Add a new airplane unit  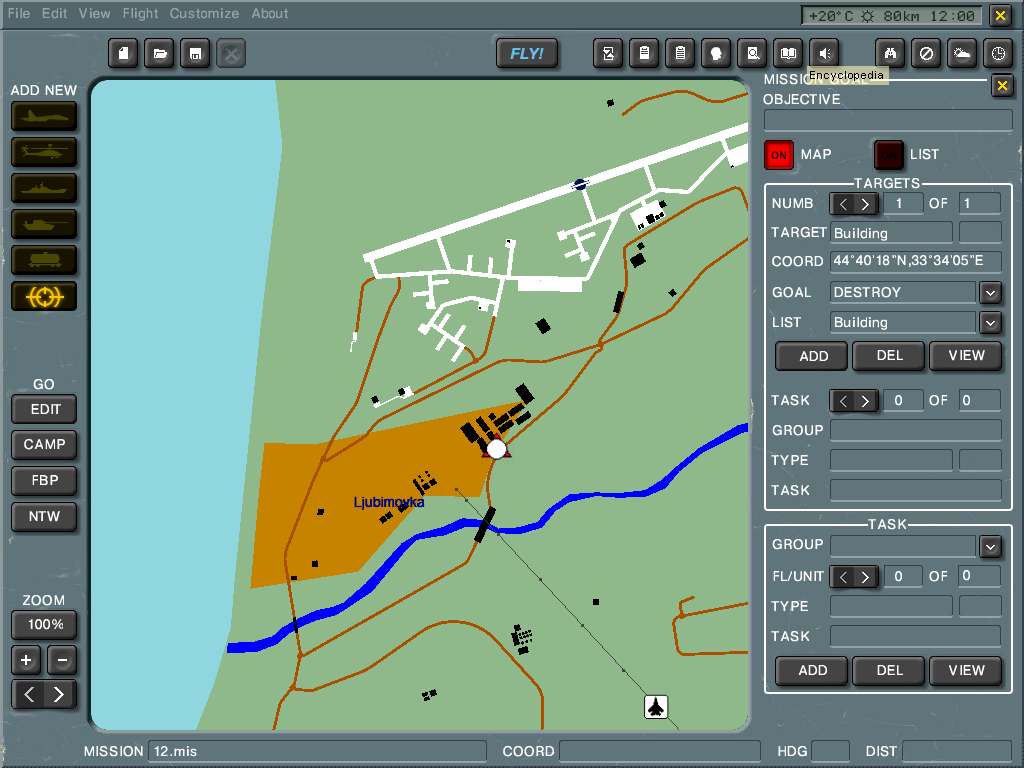43,117
